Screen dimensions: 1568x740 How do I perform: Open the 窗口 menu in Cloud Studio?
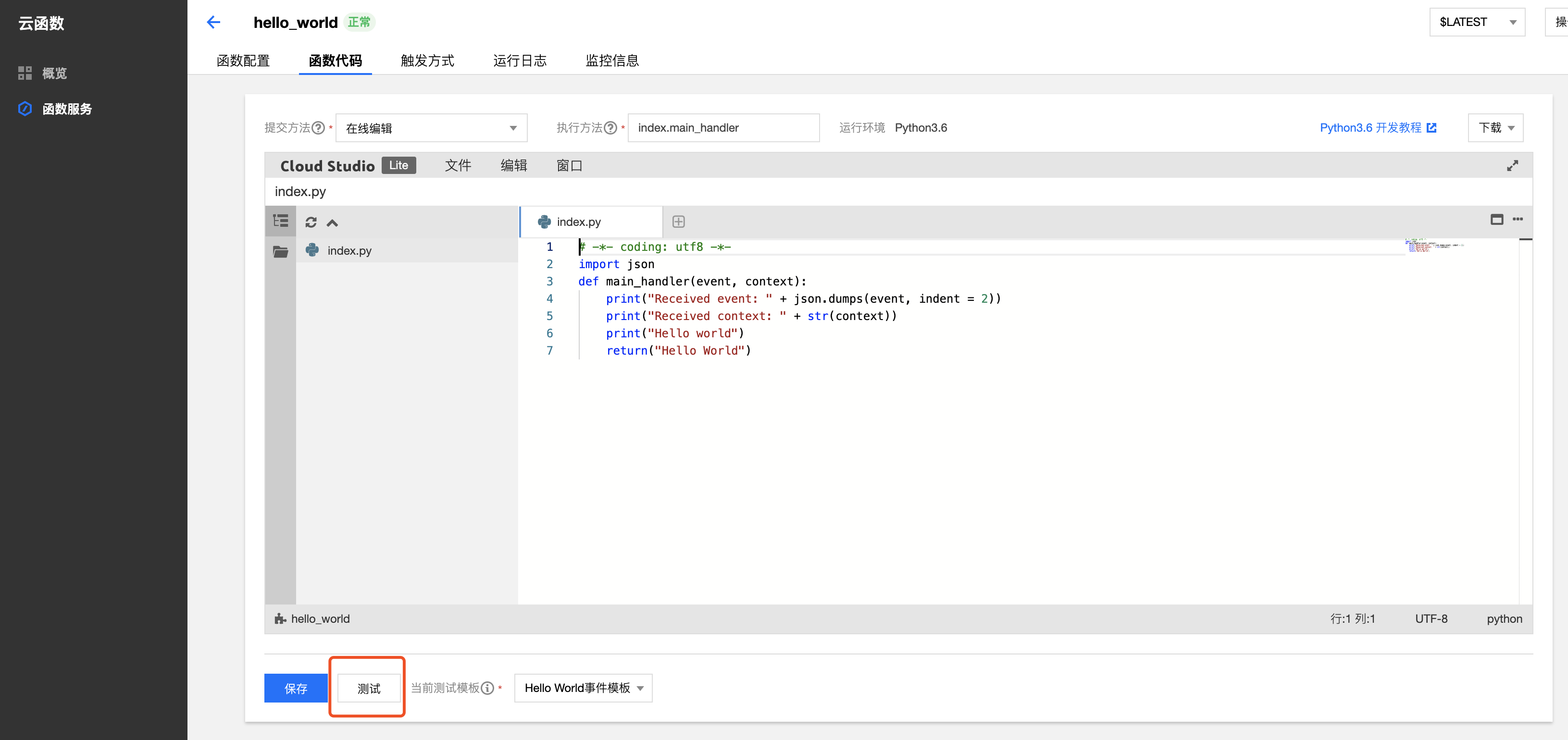pos(569,165)
